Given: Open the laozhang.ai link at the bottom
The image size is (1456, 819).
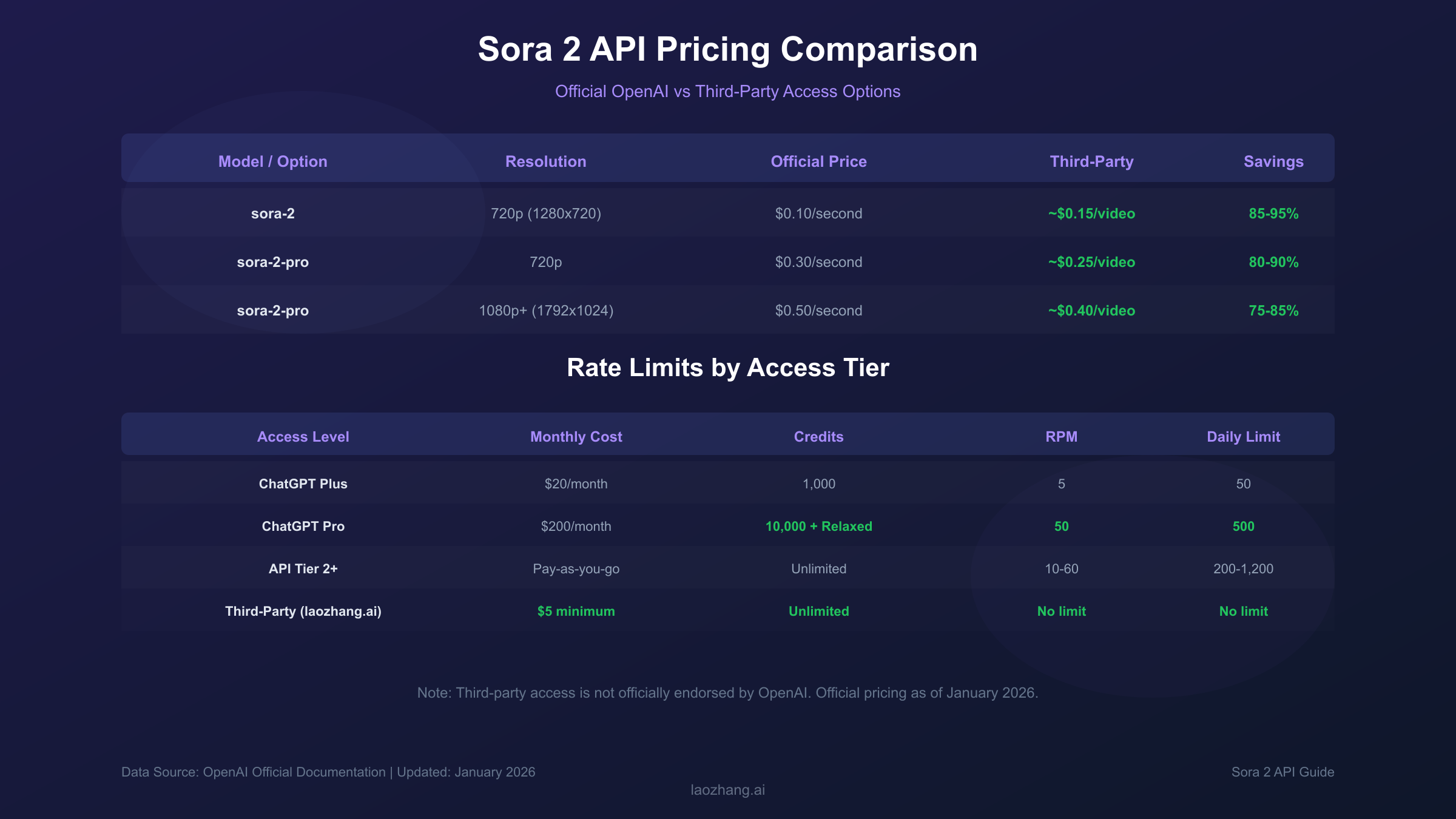Looking at the screenshot, I should point(727,790).
